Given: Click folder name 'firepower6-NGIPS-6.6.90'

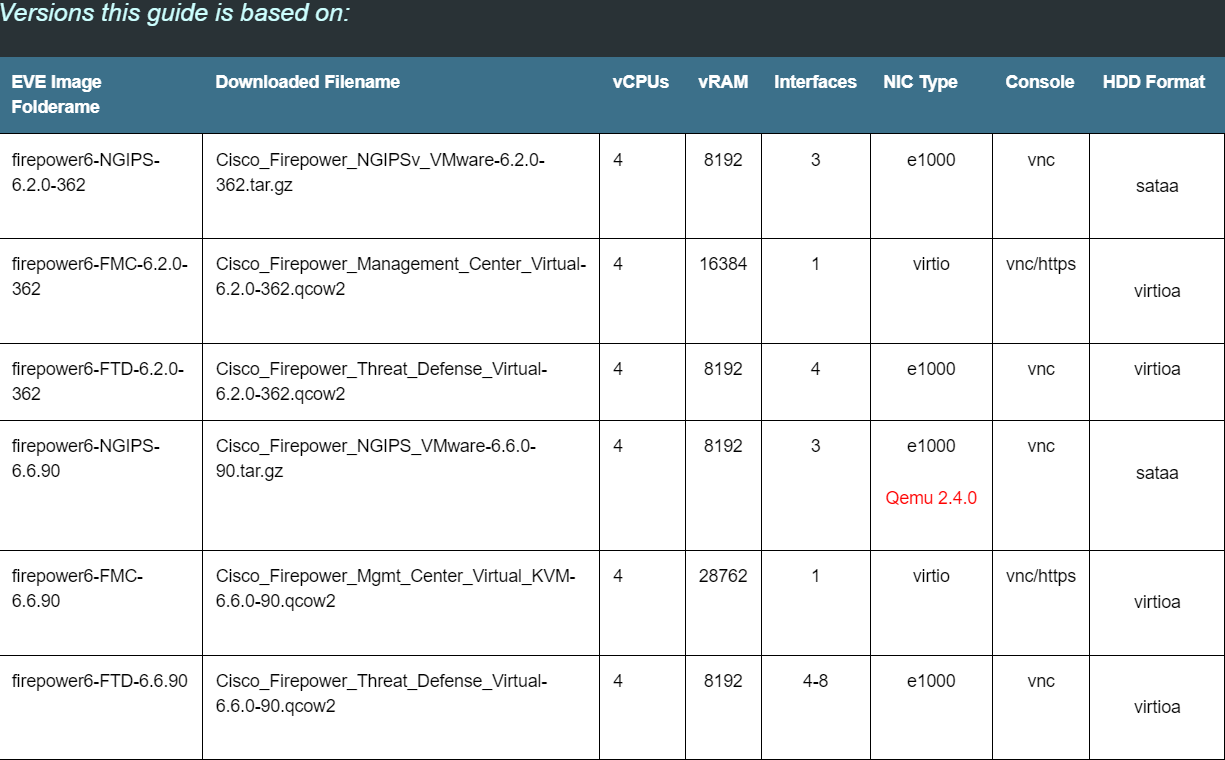Looking at the screenshot, I should [x=86, y=458].
